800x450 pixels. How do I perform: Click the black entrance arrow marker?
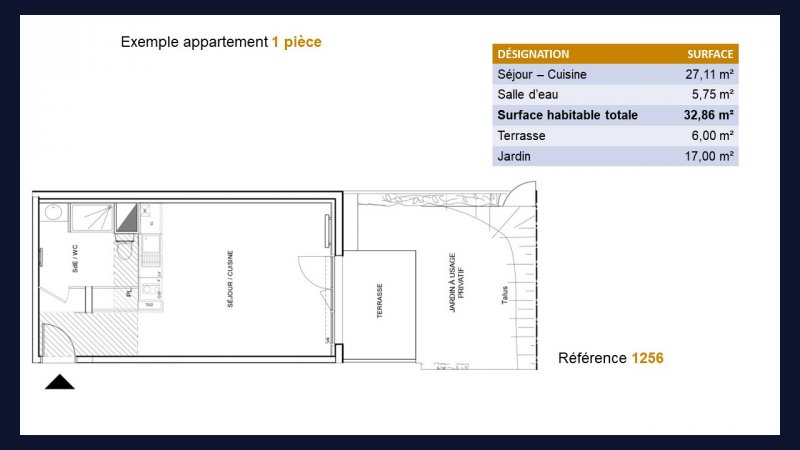click(x=60, y=382)
